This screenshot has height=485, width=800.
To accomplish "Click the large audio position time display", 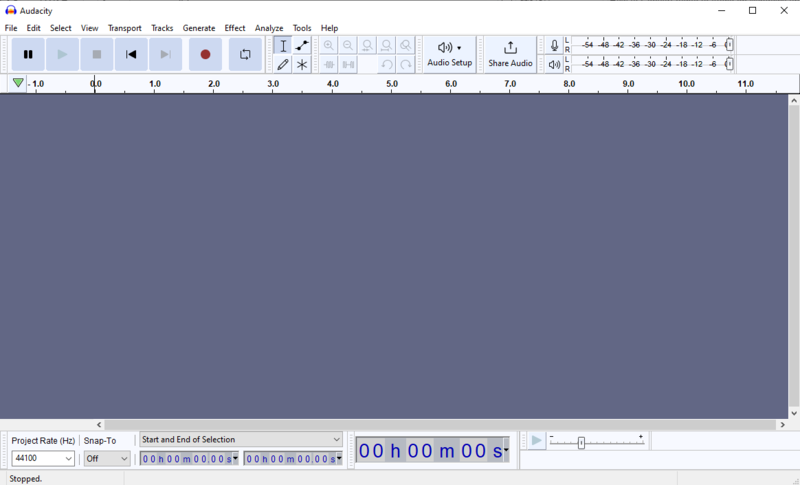I will (430, 450).
